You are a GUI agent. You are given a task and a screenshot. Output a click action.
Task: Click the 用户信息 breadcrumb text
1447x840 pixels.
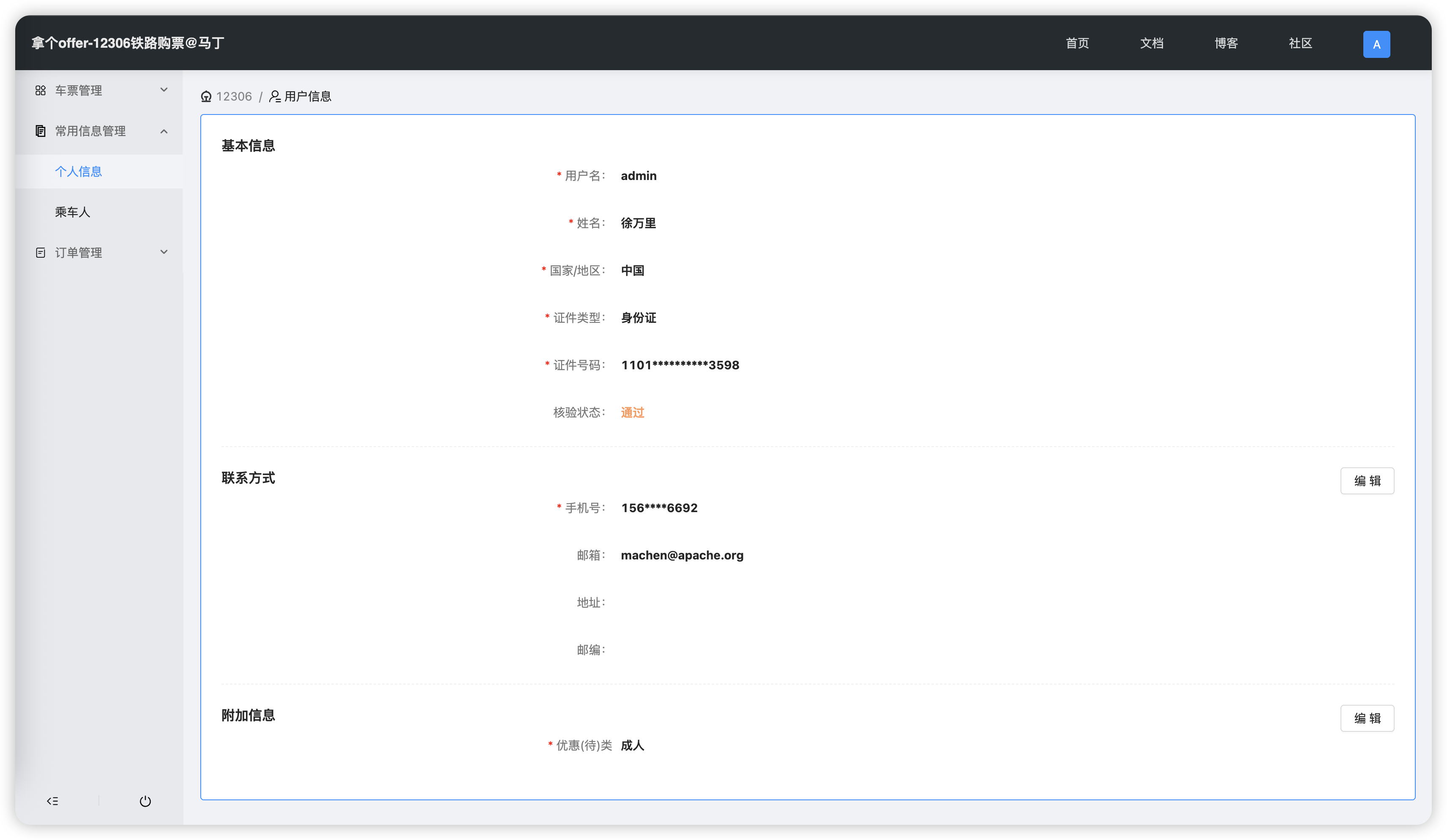[x=308, y=96]
